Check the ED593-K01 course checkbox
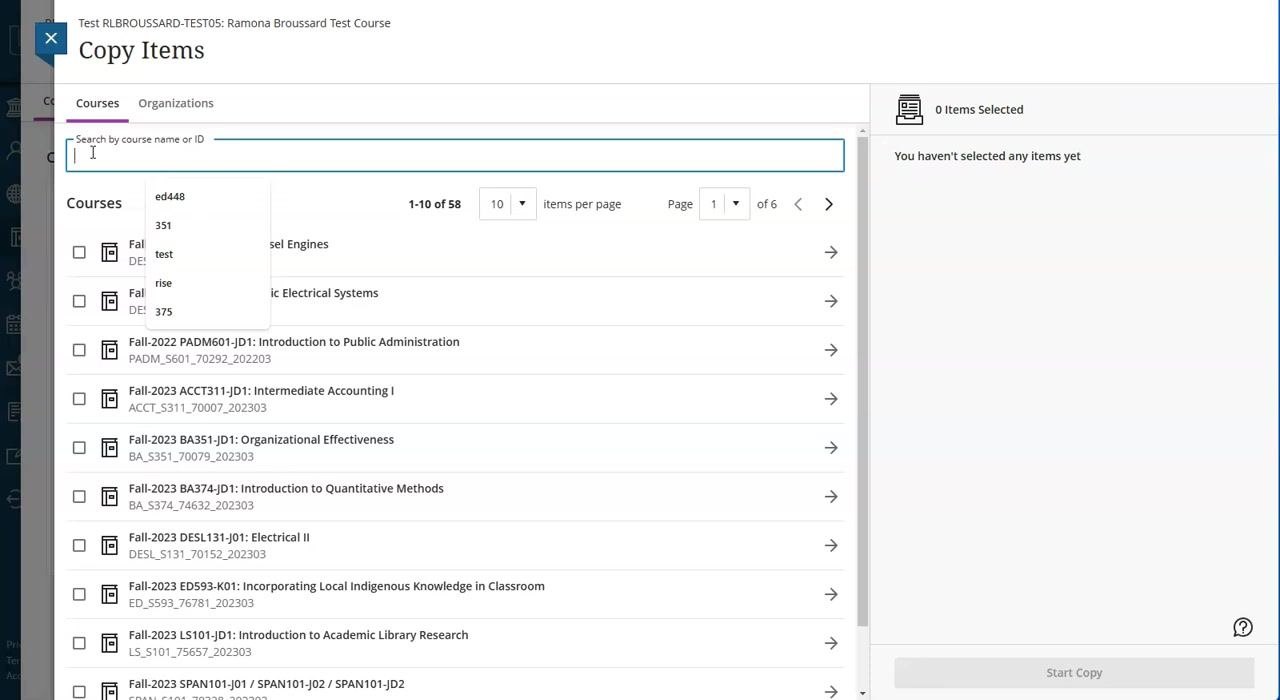This screenshot has height=700, width=1280. point(79,594)
